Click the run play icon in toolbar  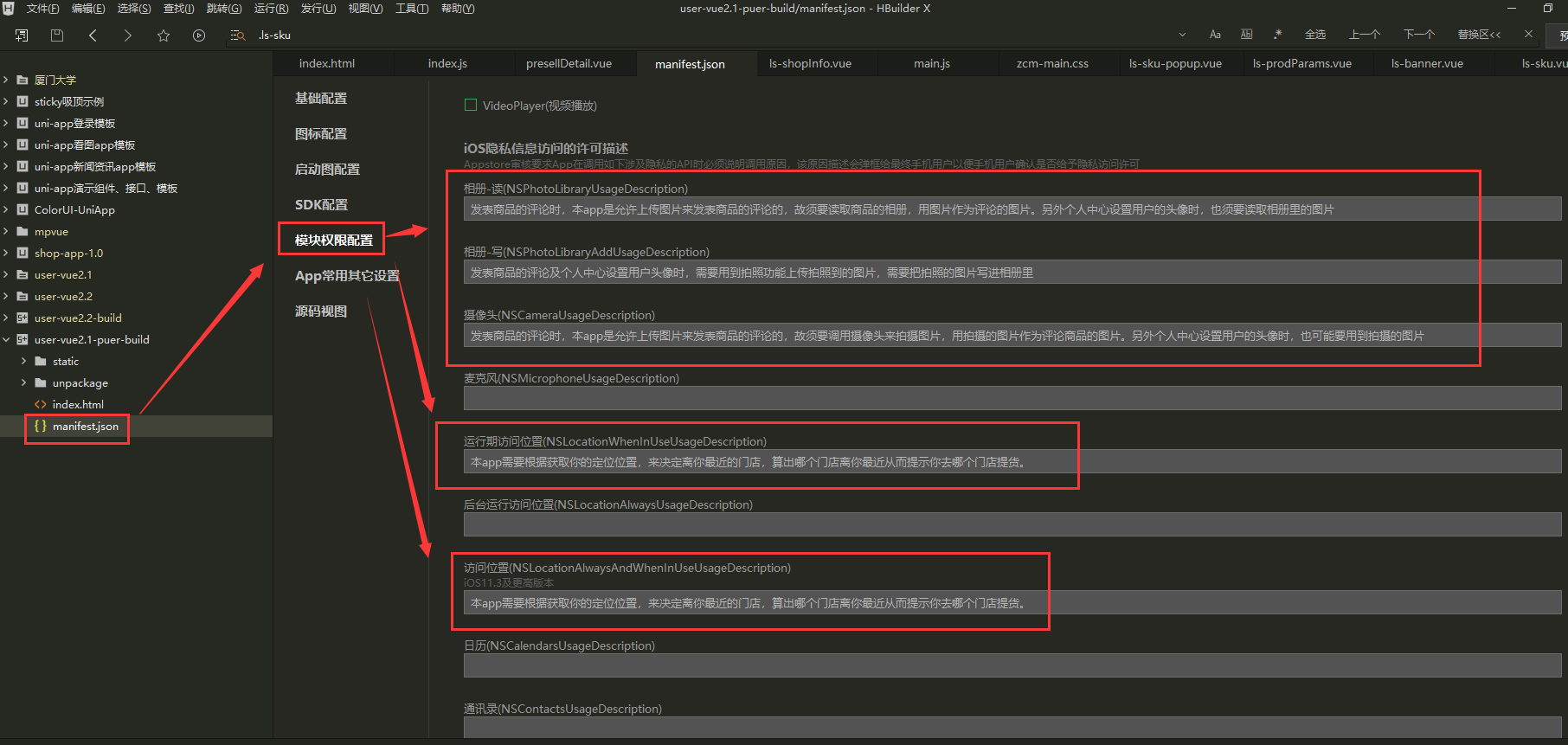(199, 35)
